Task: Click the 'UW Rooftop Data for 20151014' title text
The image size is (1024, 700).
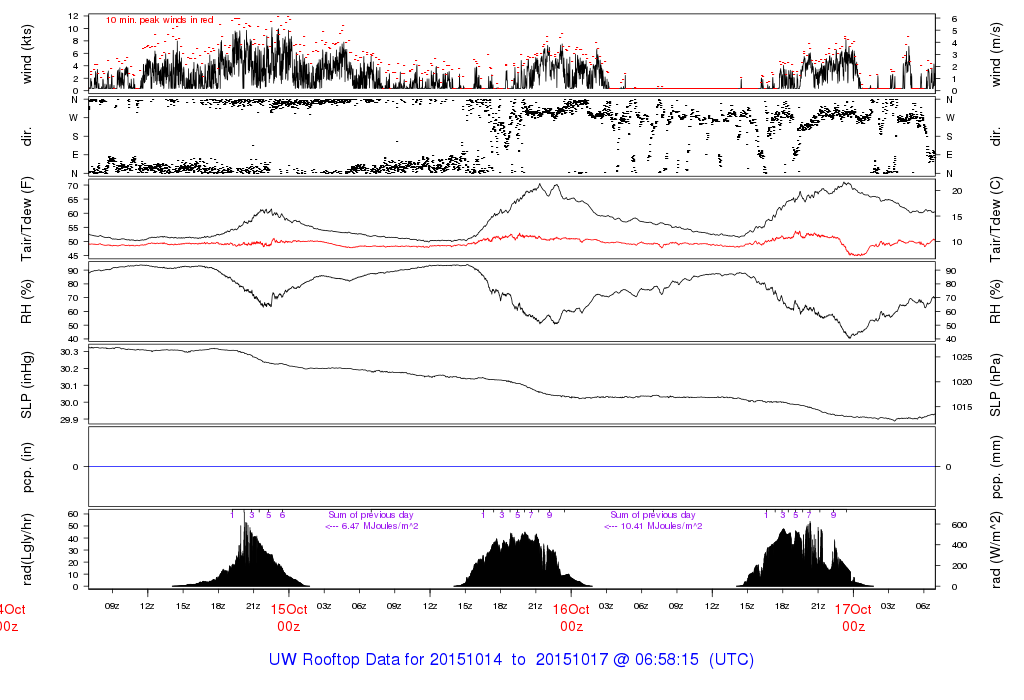Action: [x=385, y=660]
